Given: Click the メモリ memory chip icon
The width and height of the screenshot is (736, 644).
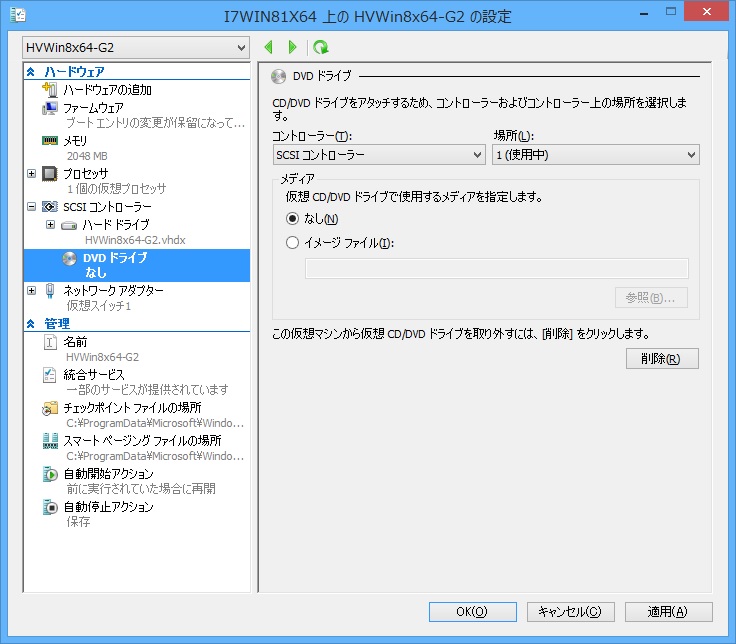Looking at the screenshot, I should 50,140.
